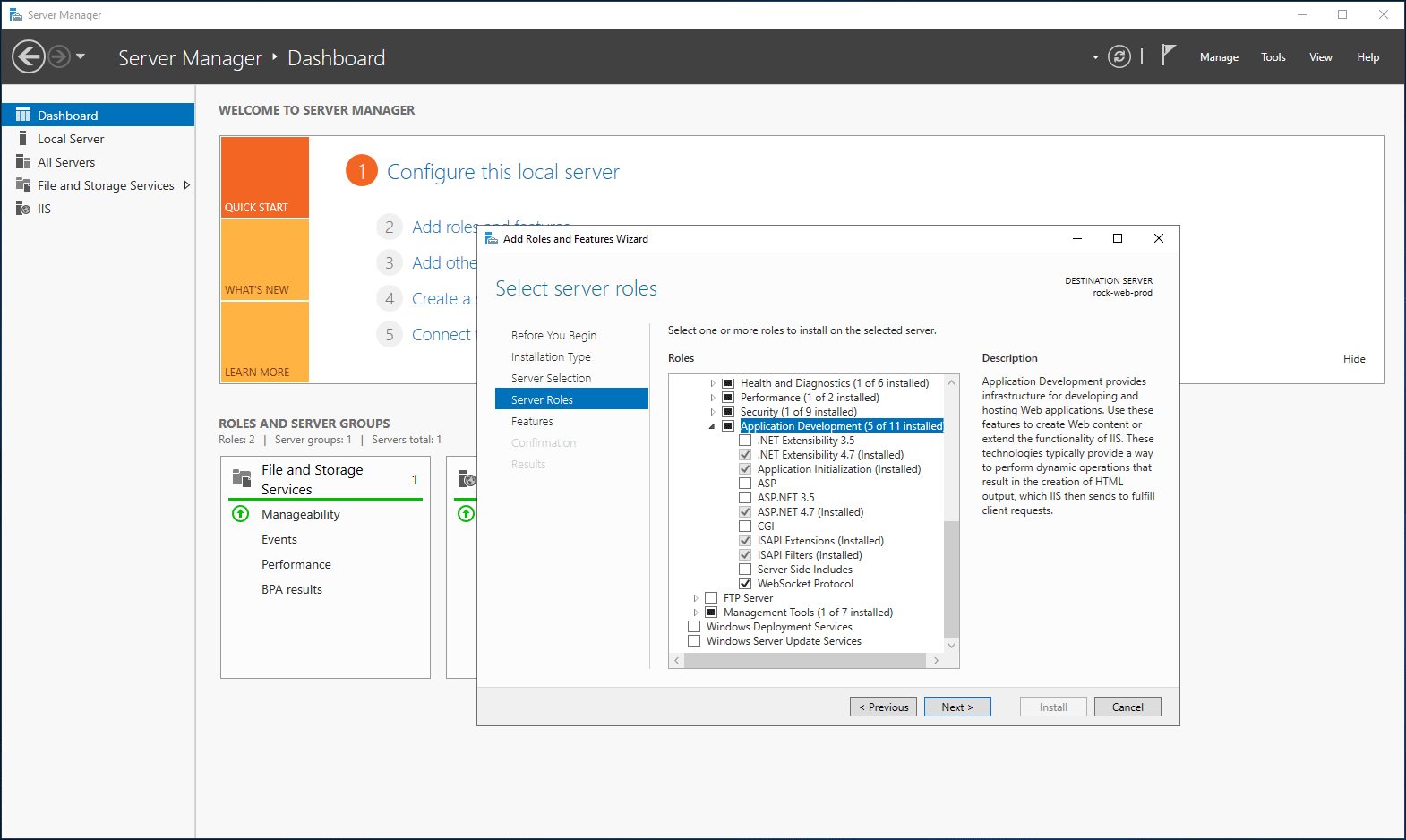Click the Refresh dashboard icon
Image resolution: width=1406 pixels, height=840 pixels.
coord(1119,57)
